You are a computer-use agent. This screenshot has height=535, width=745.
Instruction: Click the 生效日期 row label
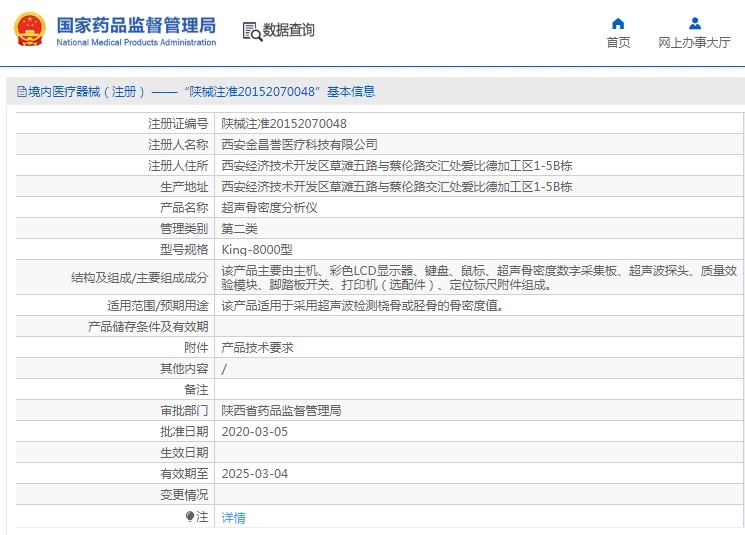[184, 453]
